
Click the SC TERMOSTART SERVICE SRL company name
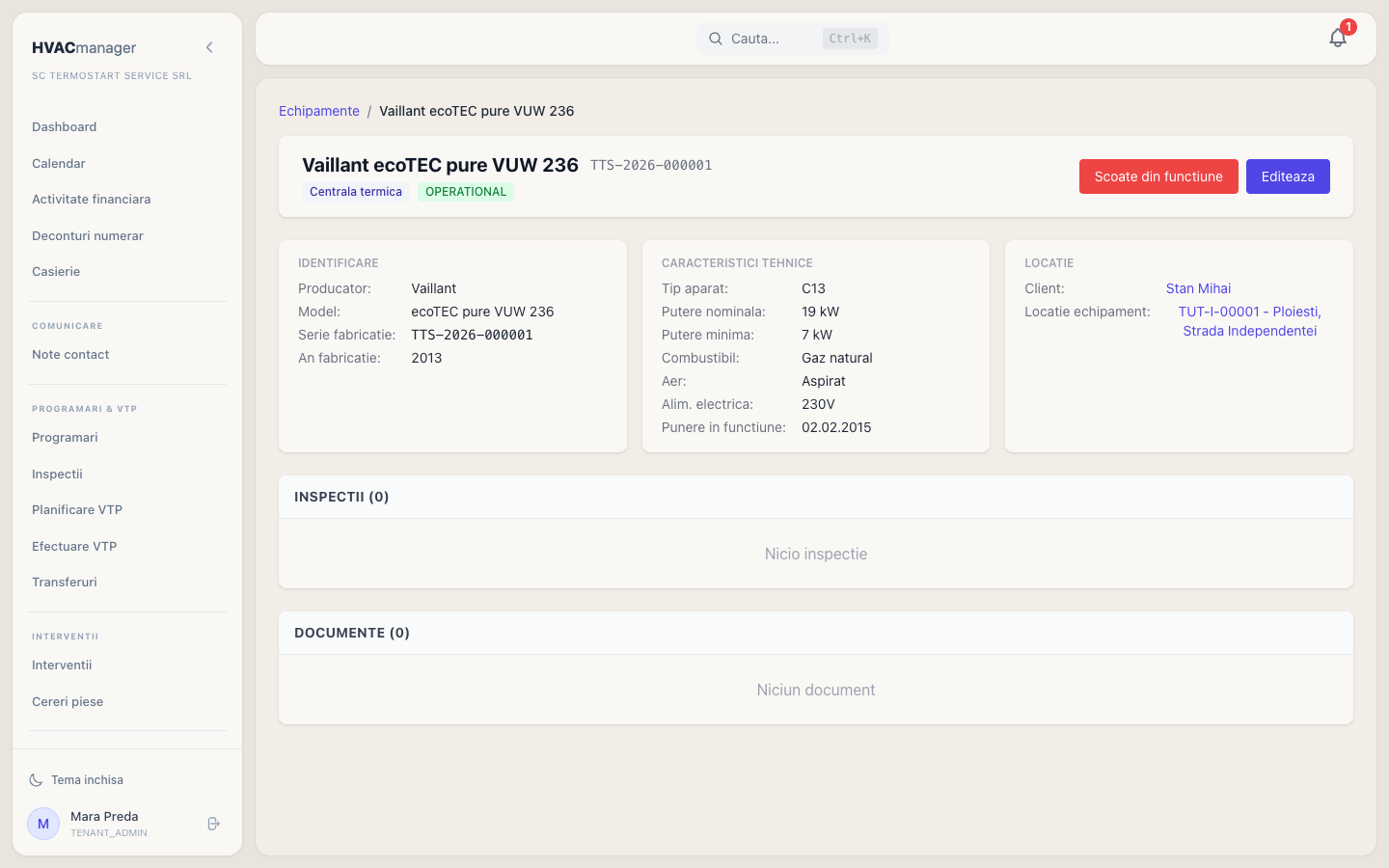point(112,76)
